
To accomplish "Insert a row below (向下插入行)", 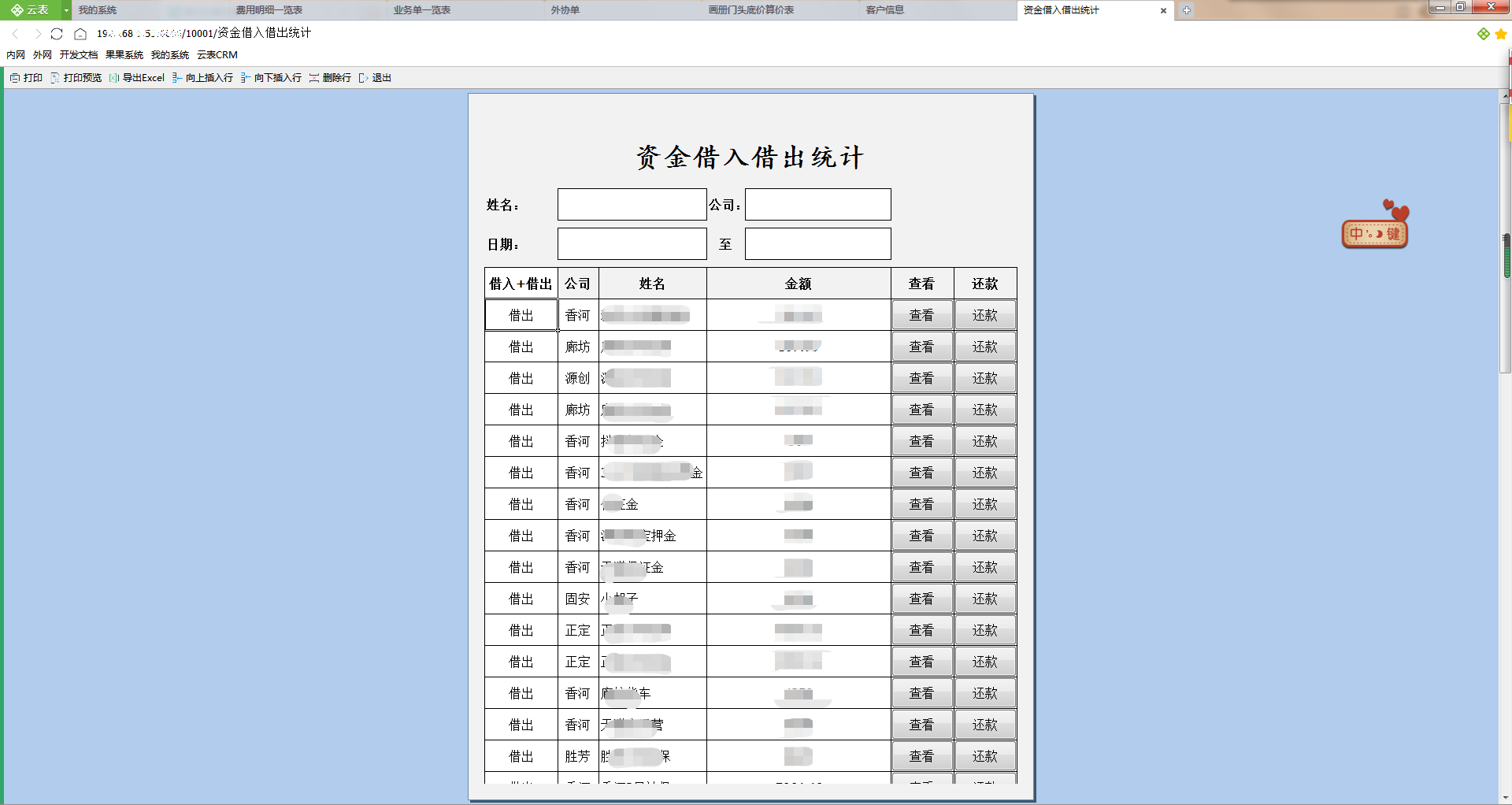I will [x=271, y=78].
